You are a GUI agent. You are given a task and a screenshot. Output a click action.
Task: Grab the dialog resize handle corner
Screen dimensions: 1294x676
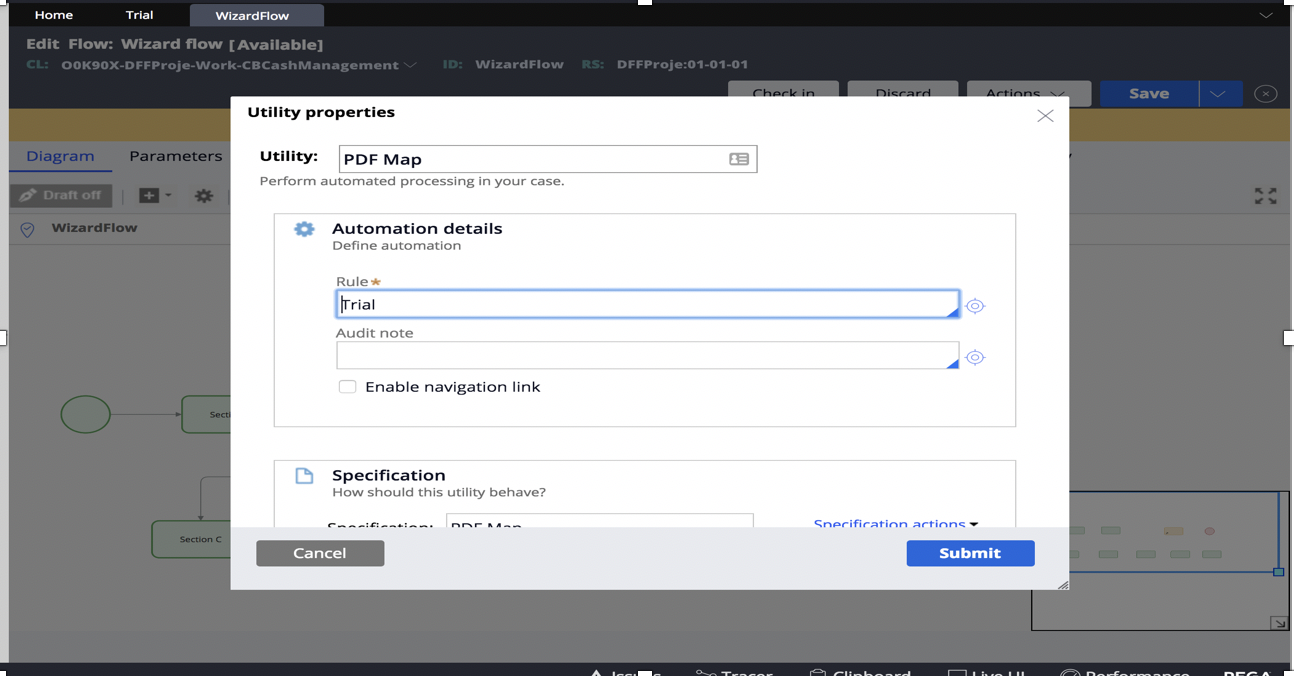pyautogui.click(x=1062, y=584)
